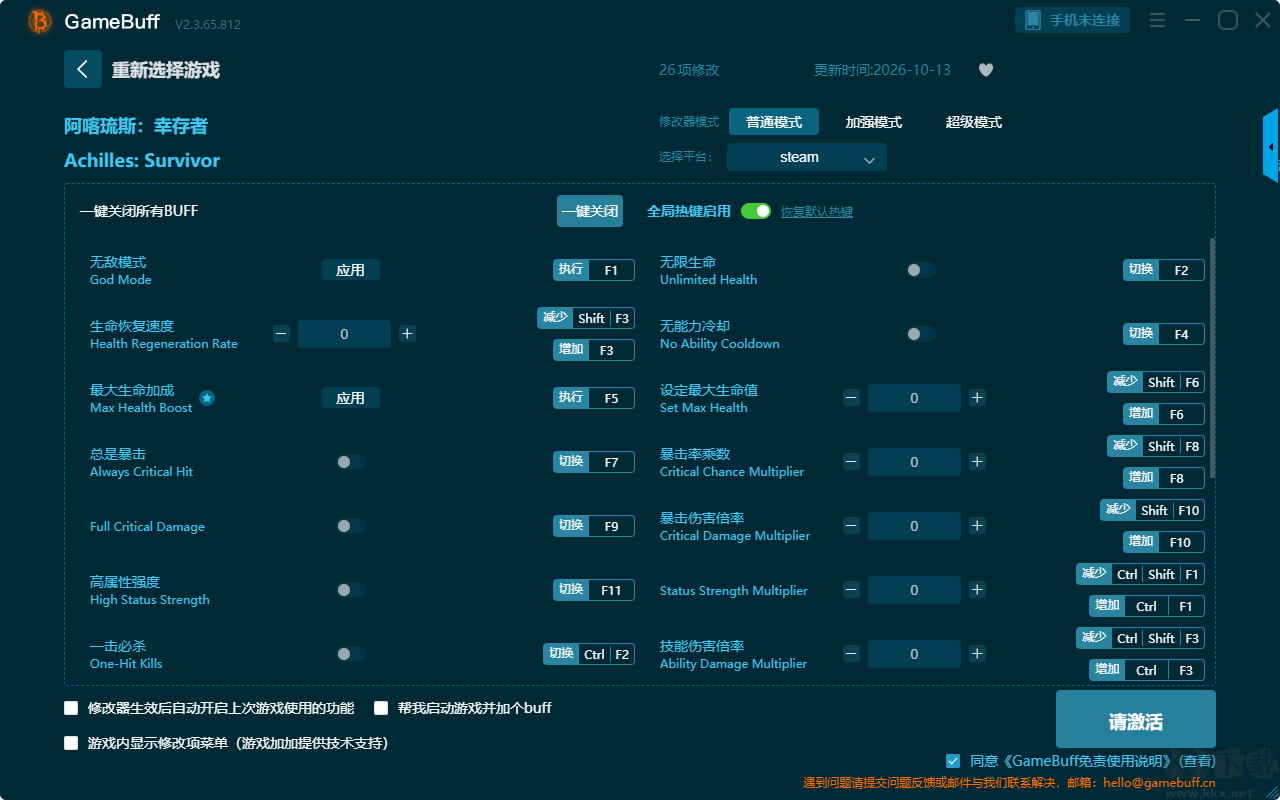The width and height of the screenshot is (1280, 800).
Task: Select 普通模式 tab
Action: pos(774,122)
